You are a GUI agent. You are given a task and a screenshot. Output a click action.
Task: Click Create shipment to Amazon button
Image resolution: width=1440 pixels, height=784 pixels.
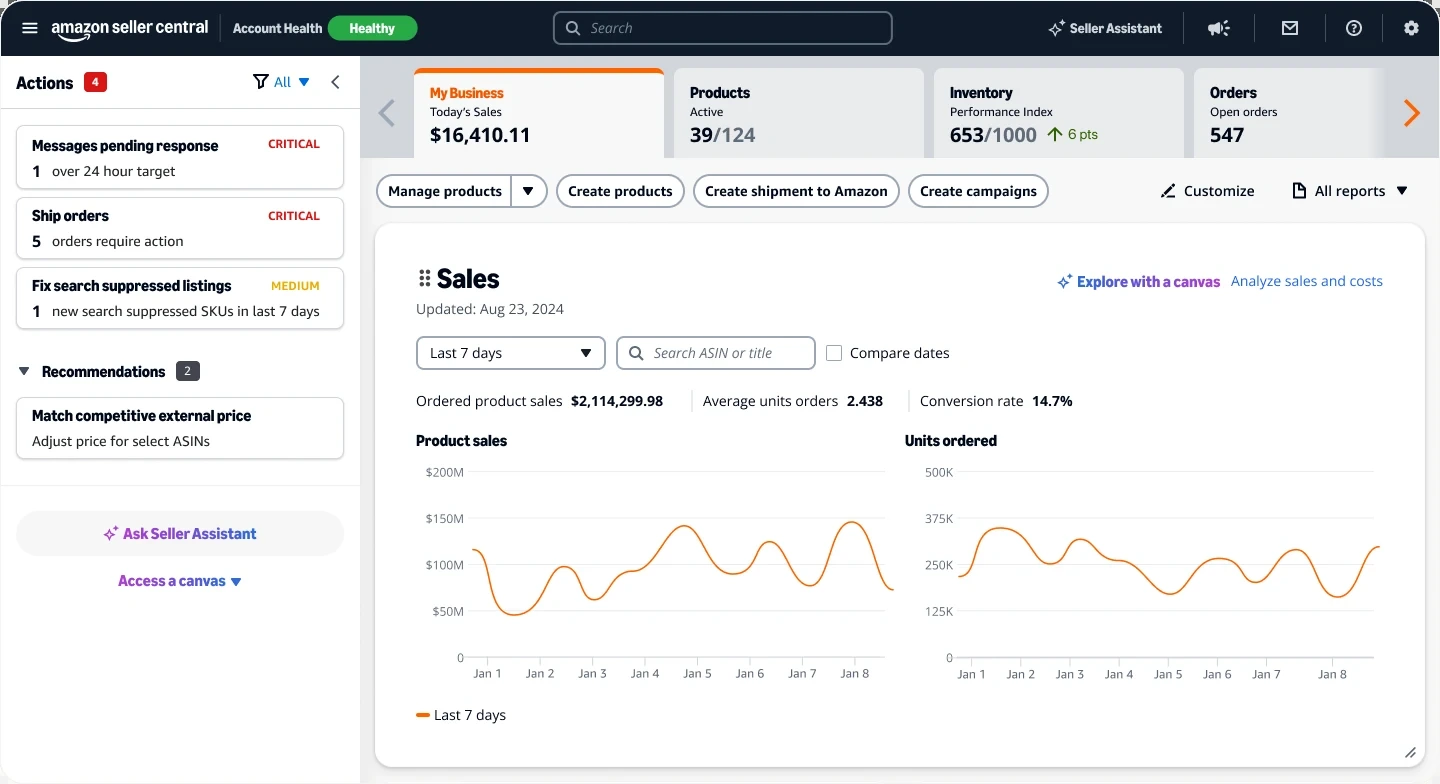tap(796, 191)
